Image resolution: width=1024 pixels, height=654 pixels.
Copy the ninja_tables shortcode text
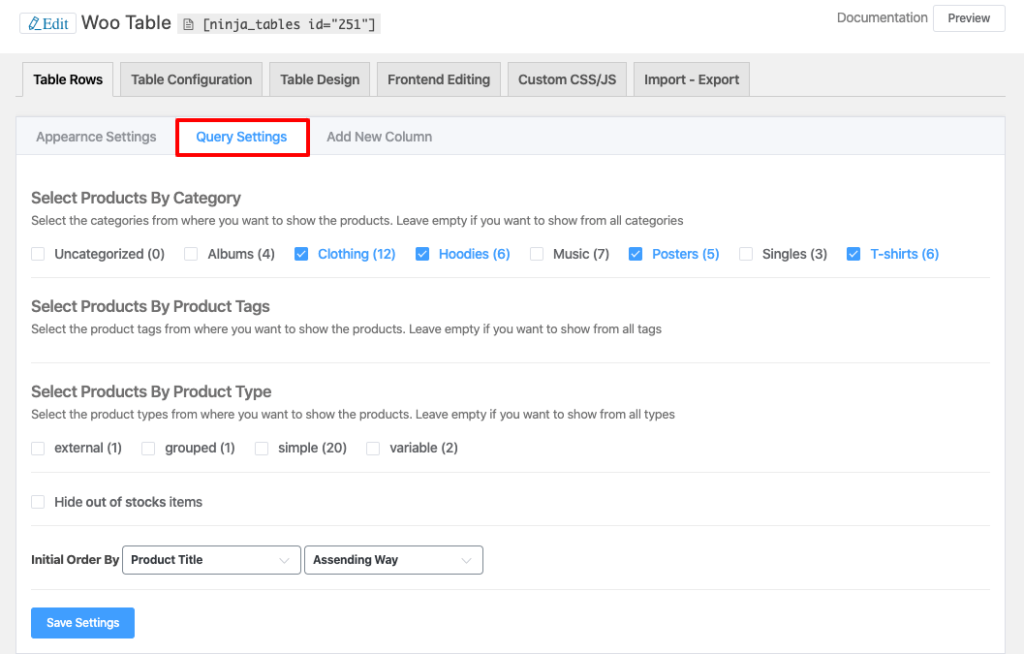pyautogui.click(x=288, y=24)
